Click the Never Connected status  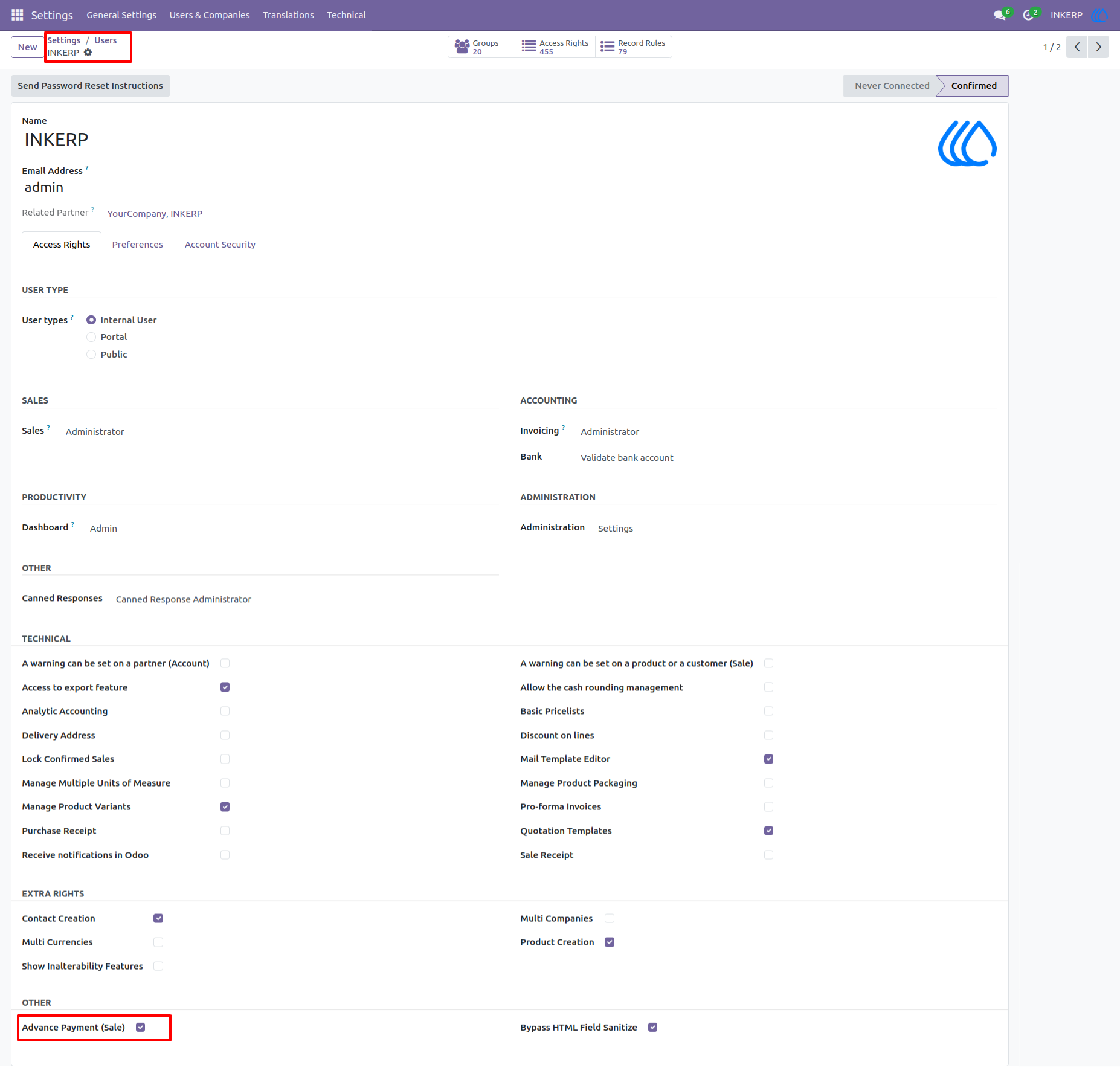tap(892, 86)
